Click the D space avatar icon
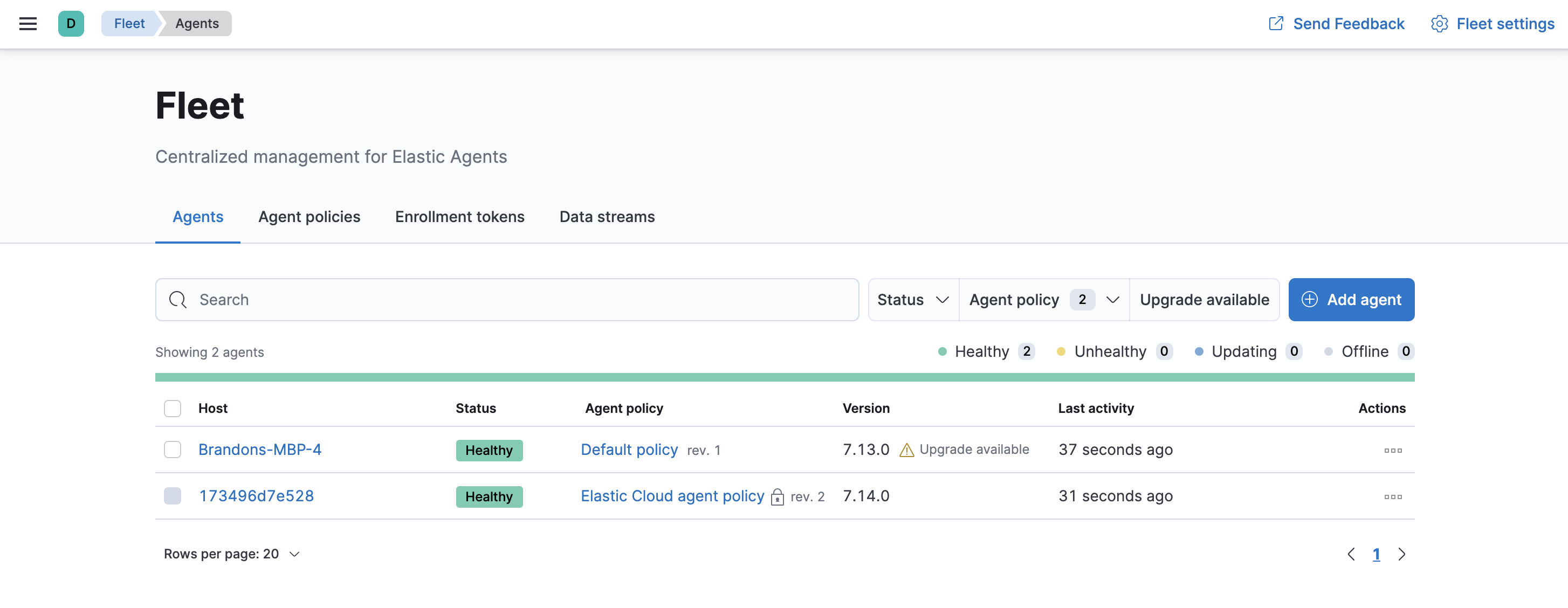 71,24
